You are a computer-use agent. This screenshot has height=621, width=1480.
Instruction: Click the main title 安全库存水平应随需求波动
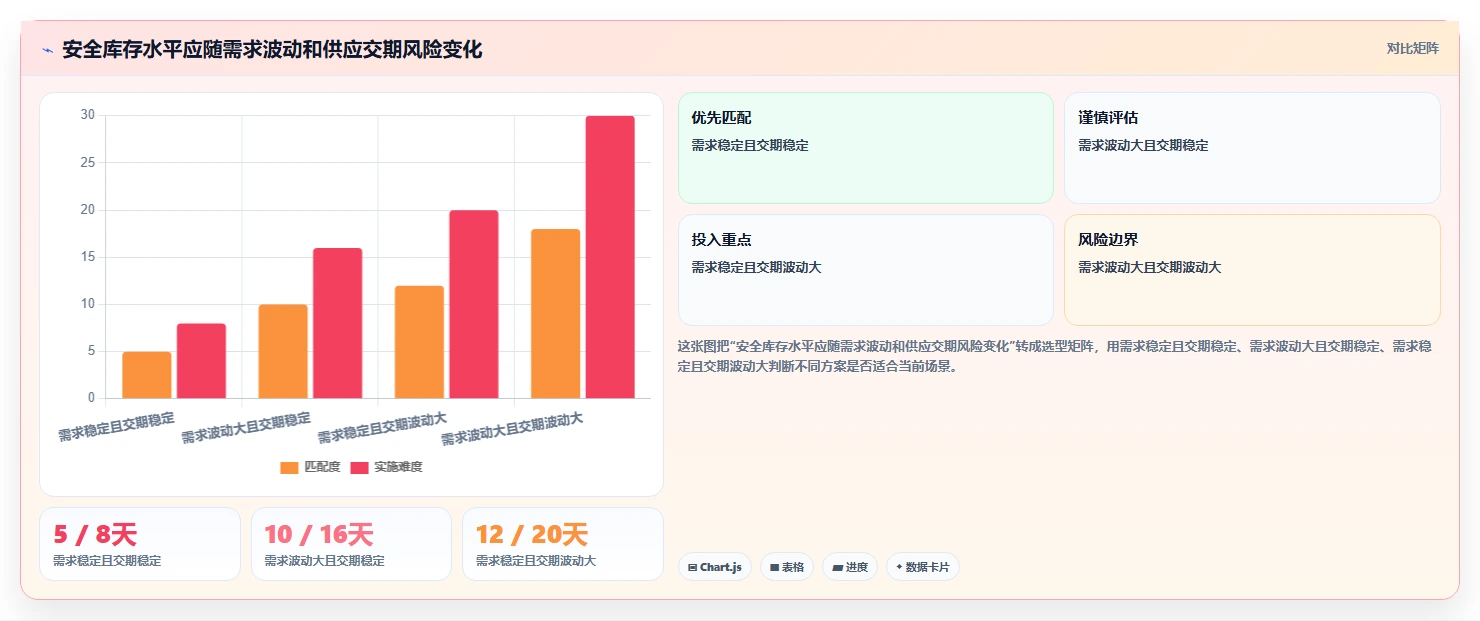click(272, 49)
